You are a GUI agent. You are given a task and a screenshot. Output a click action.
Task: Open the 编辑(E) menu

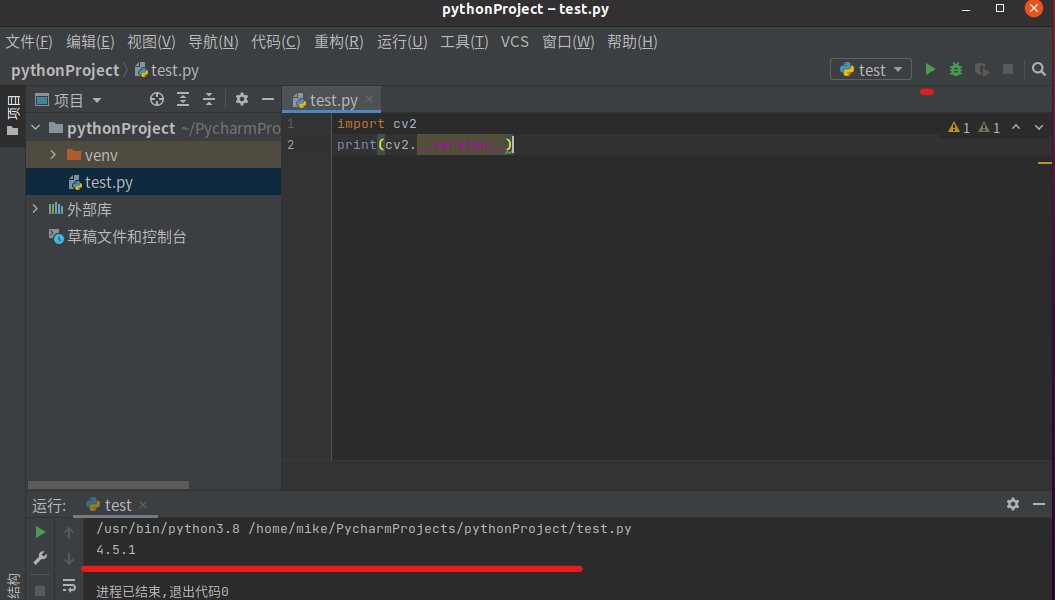point(90,42)
